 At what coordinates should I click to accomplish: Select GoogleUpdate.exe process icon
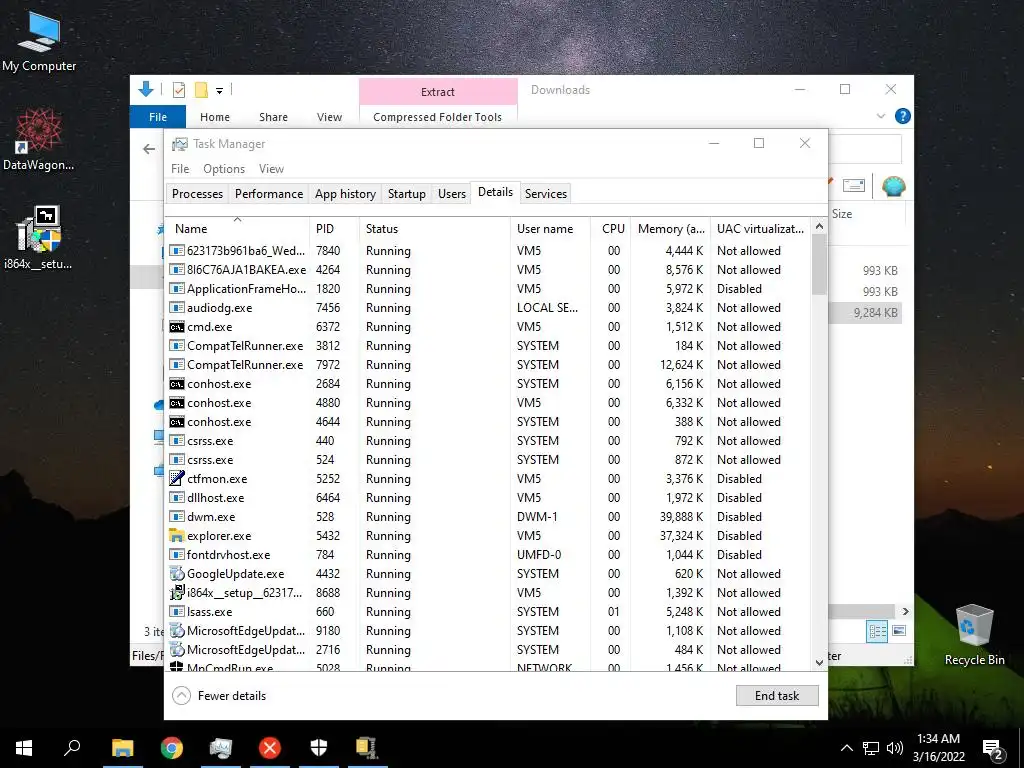176,574
